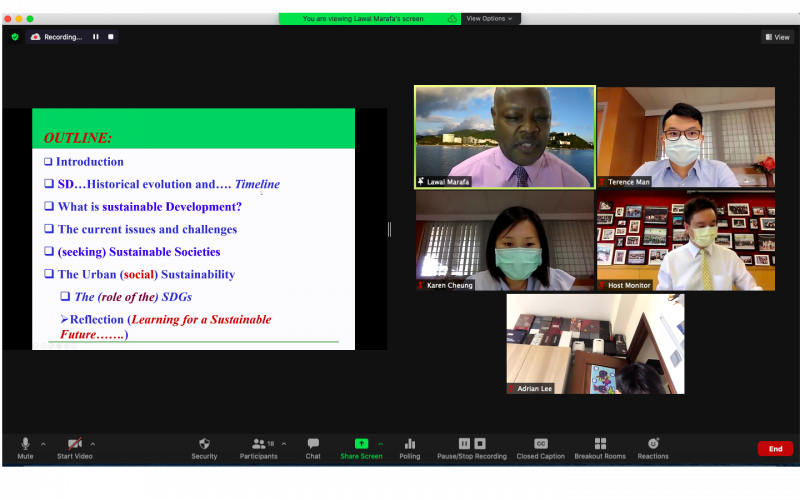
Task: Click the muted mic icon beside Terence Man
Action: coord(603,182)
